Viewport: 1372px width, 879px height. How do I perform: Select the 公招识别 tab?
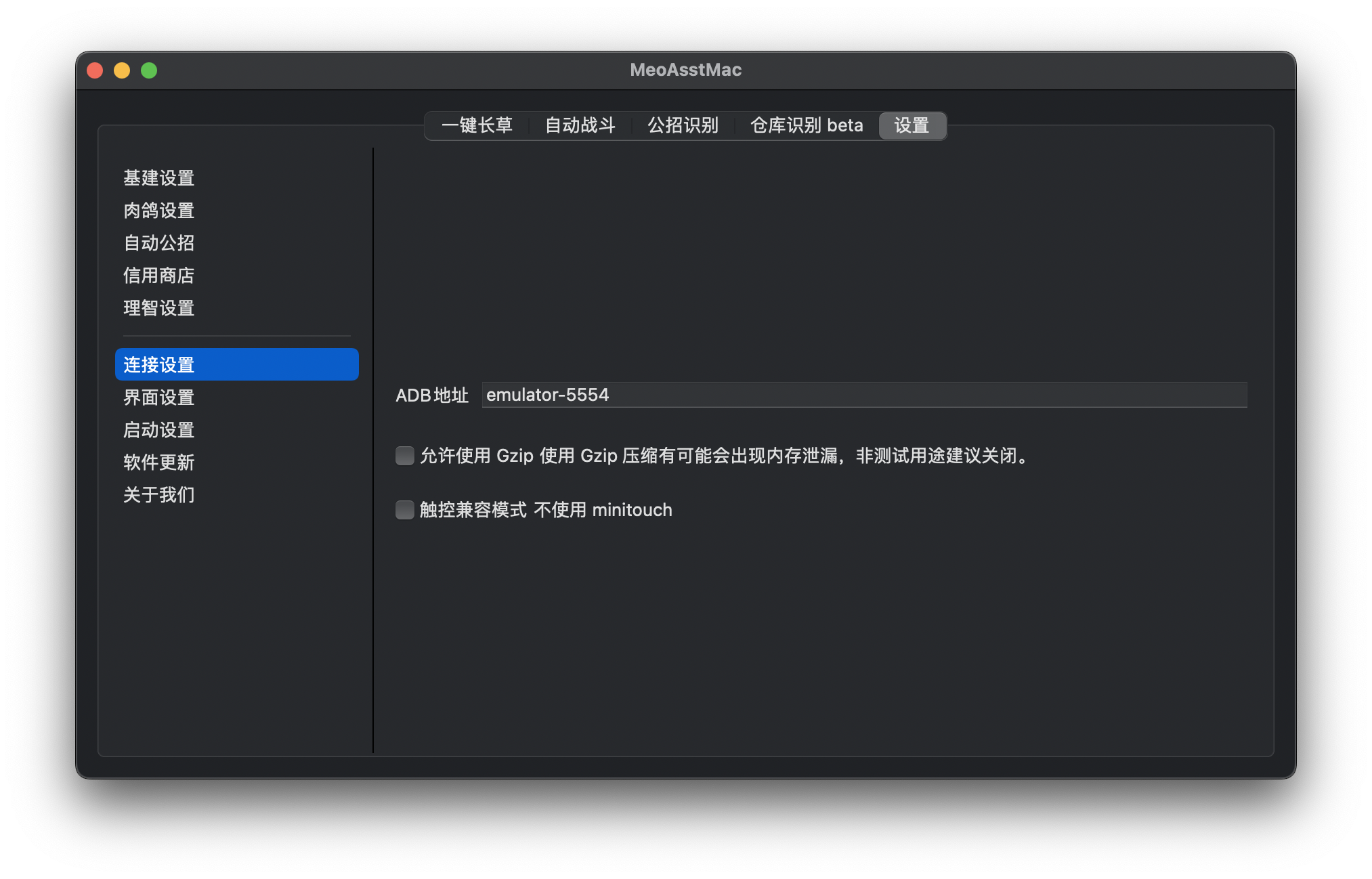683,125
